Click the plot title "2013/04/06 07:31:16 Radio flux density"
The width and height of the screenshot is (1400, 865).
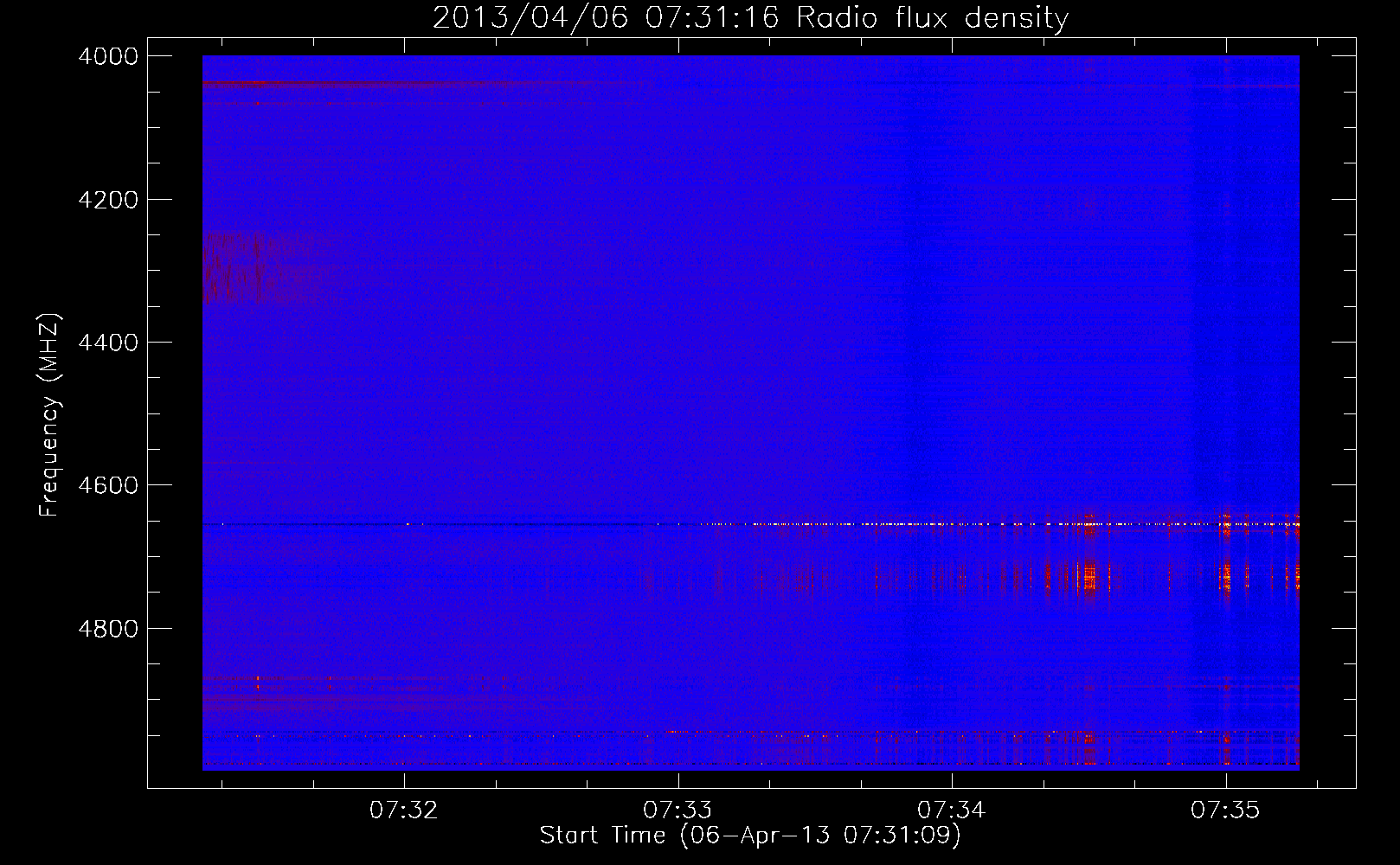tap(750, 18)
